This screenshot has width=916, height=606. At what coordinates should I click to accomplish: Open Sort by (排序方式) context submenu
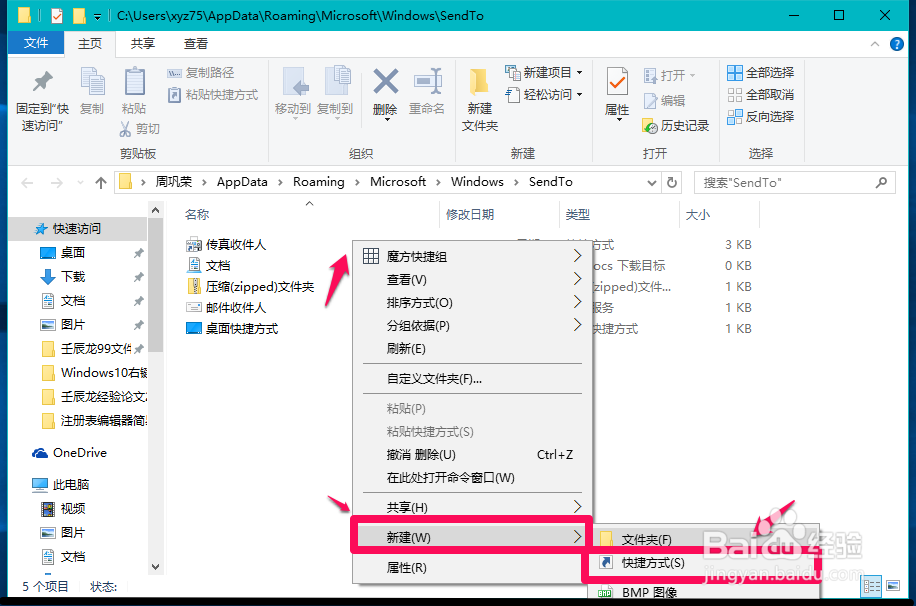[x=472, y=302]
